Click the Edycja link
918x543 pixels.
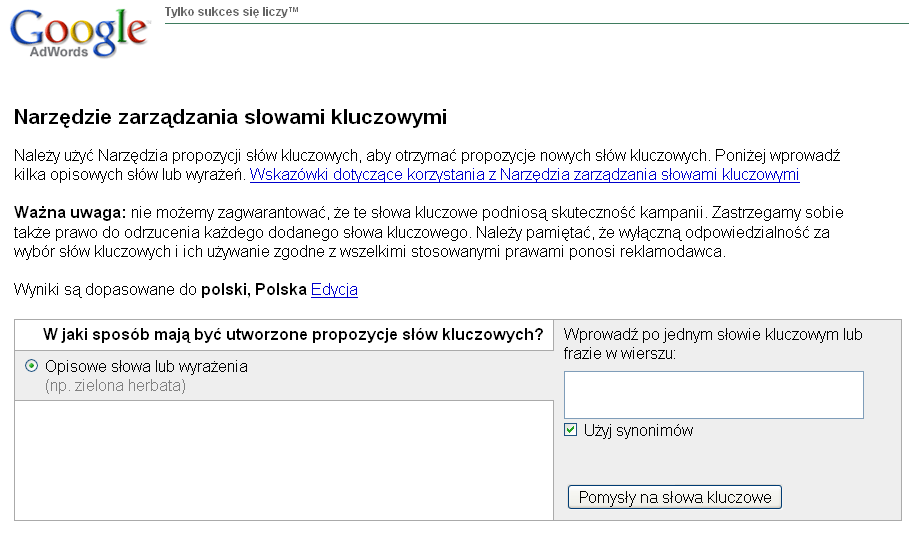tap(334, 289)
